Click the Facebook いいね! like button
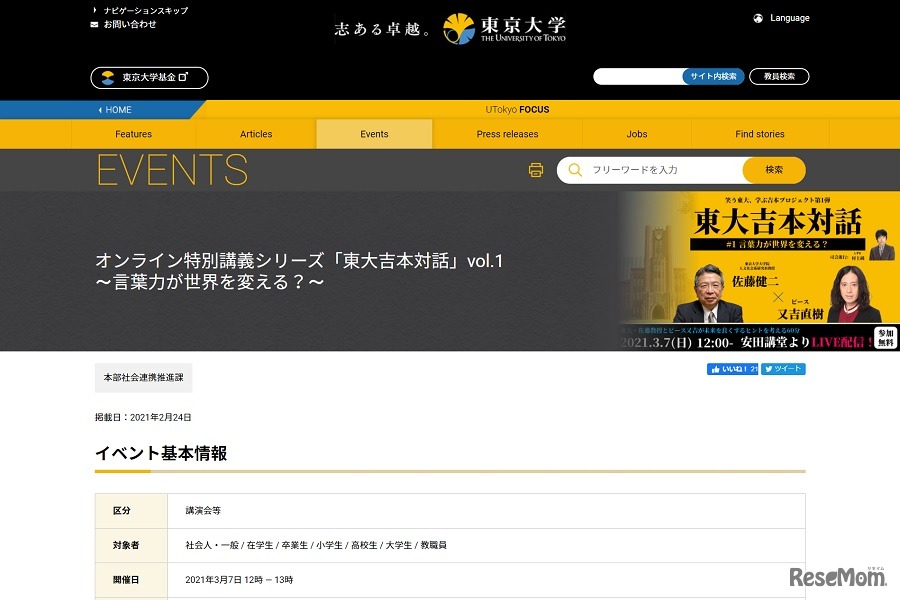 (733, 369)
